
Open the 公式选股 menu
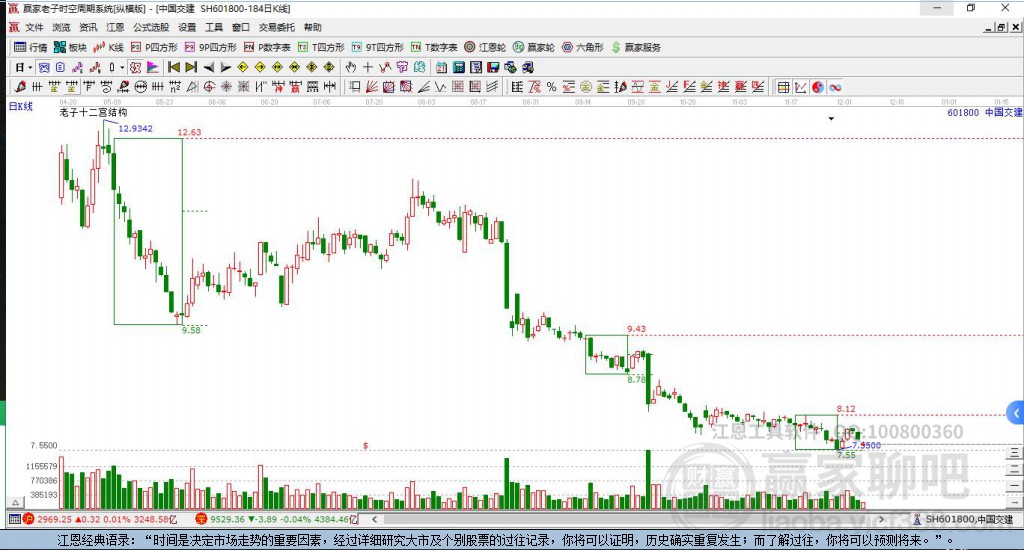coord(151,28)
